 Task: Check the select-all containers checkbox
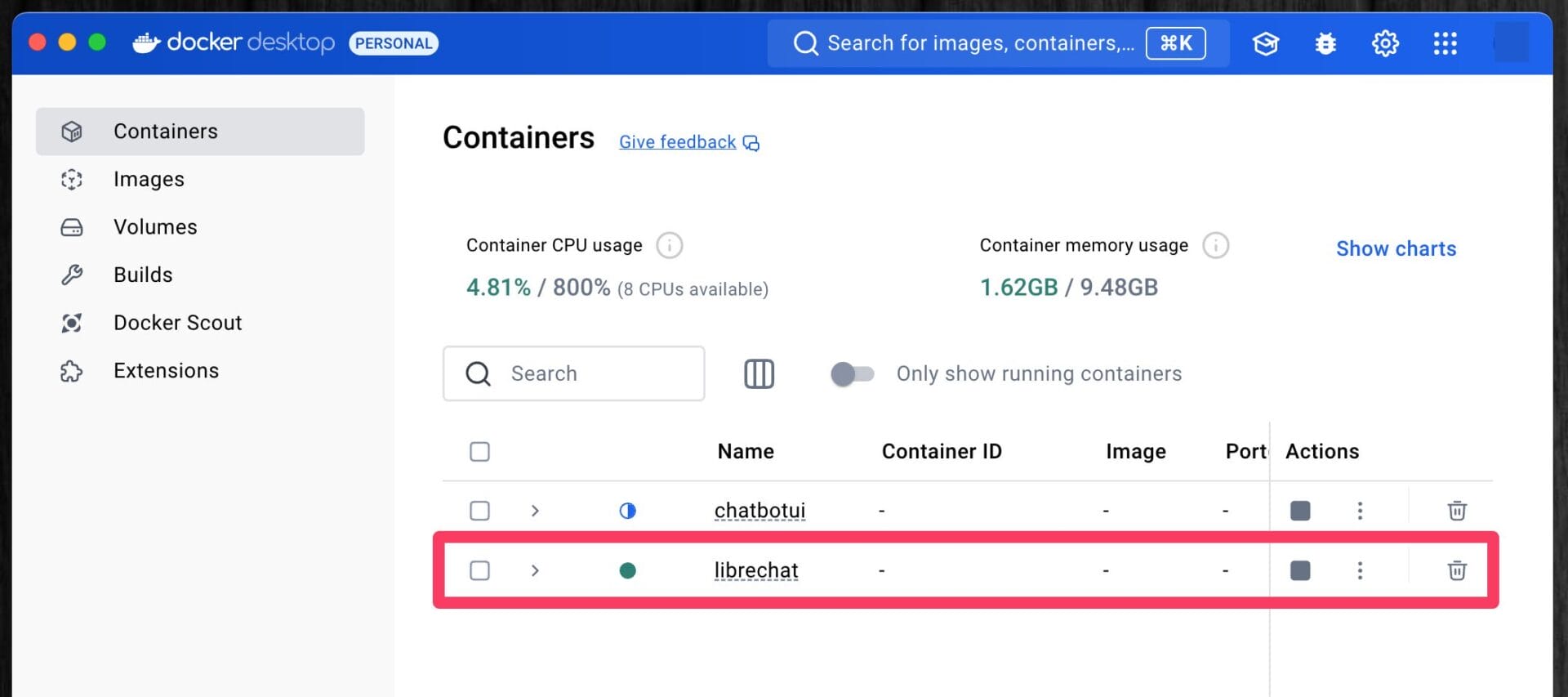click(x=479, y=451)
